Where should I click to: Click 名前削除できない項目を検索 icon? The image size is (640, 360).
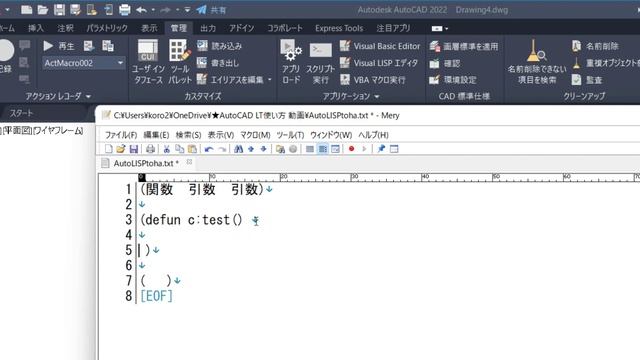pyautogui.click(x=537, y=61)
